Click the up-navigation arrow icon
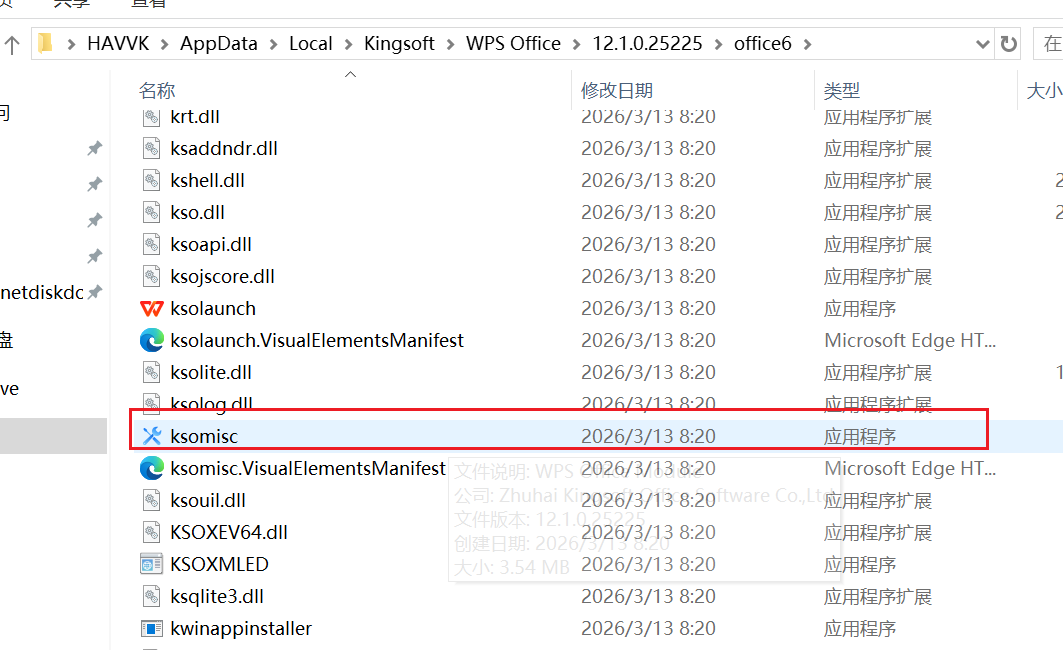1063x650 pixels. [10, 43]
